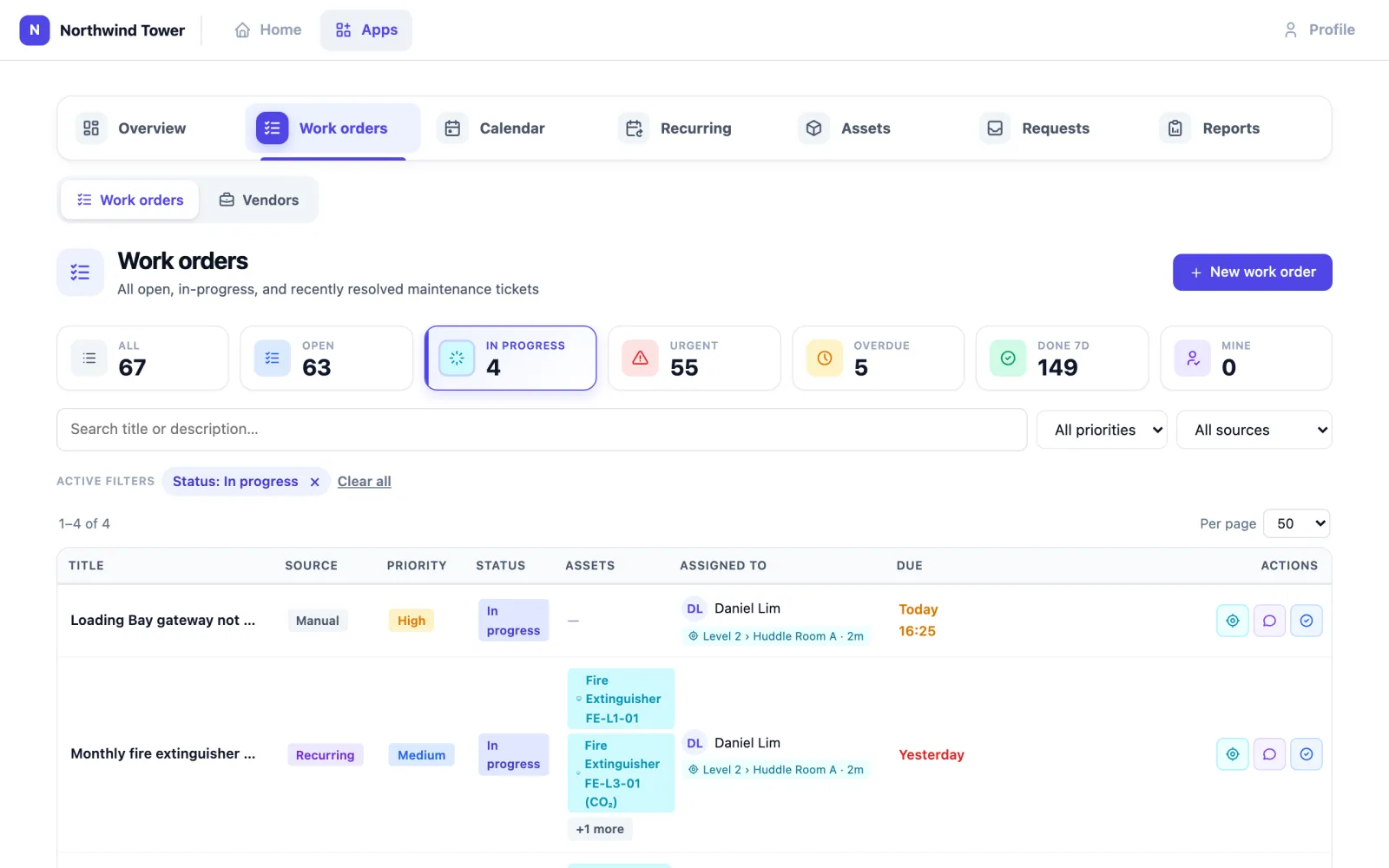
Task: Create a new work order
Action: pos(1253,273)
